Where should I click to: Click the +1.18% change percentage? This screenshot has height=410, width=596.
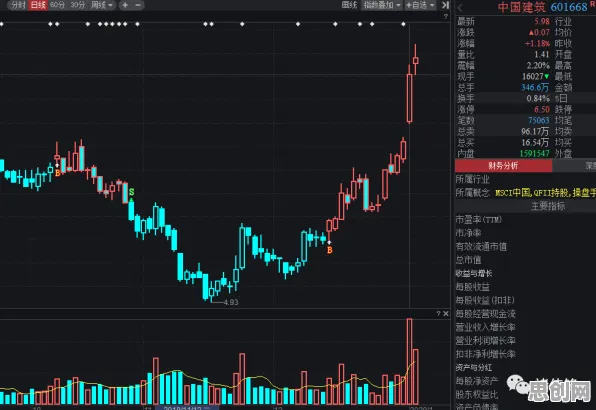[x=537, y=44]
